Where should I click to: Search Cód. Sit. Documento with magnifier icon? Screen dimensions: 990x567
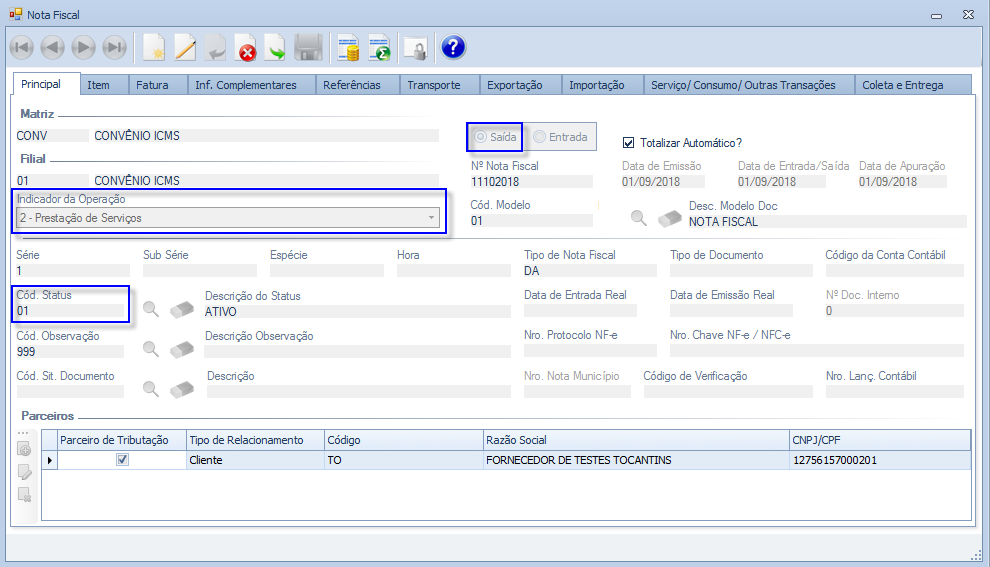click(150, 389)
